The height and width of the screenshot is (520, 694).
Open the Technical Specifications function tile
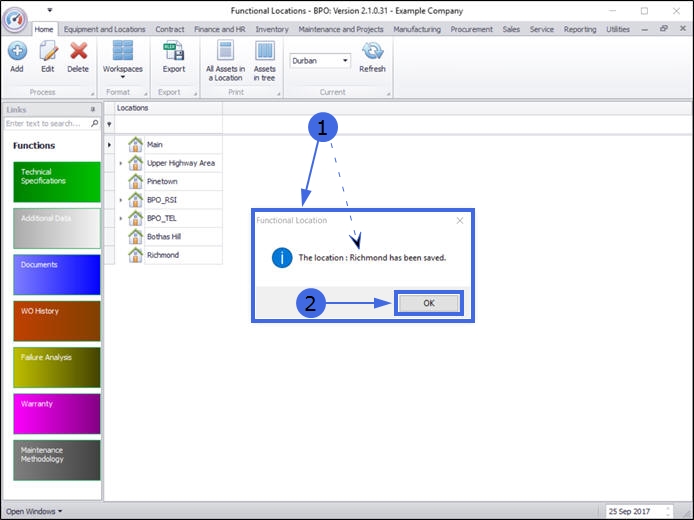pyautogui.click(x=57, y=182)
